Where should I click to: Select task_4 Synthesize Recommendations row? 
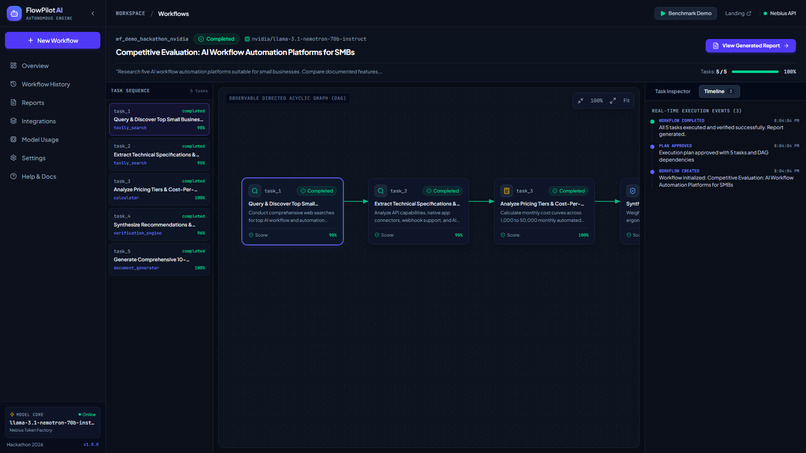tap(159, 224)
